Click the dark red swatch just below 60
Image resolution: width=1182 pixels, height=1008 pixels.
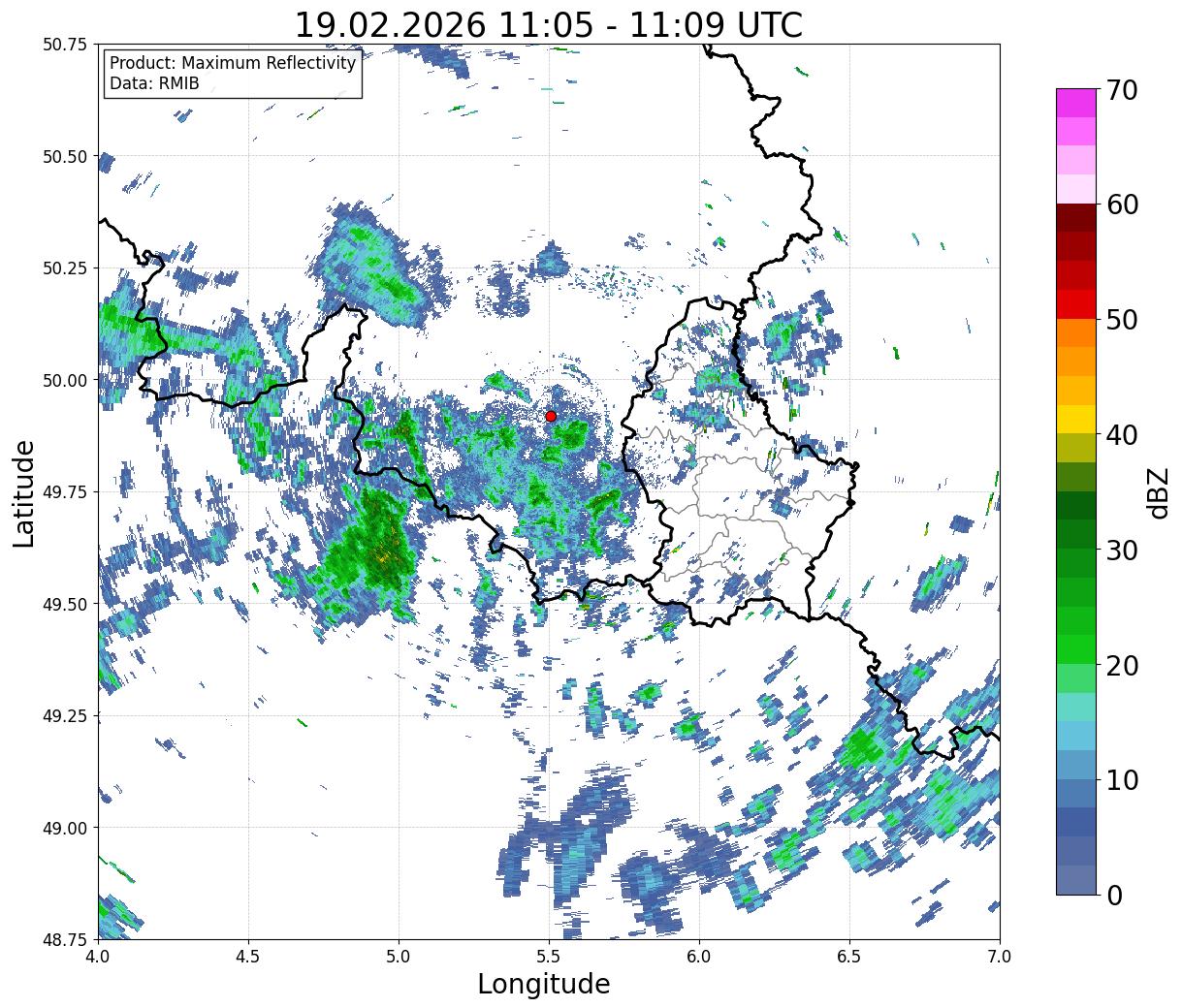click(x=1075, y=218)
